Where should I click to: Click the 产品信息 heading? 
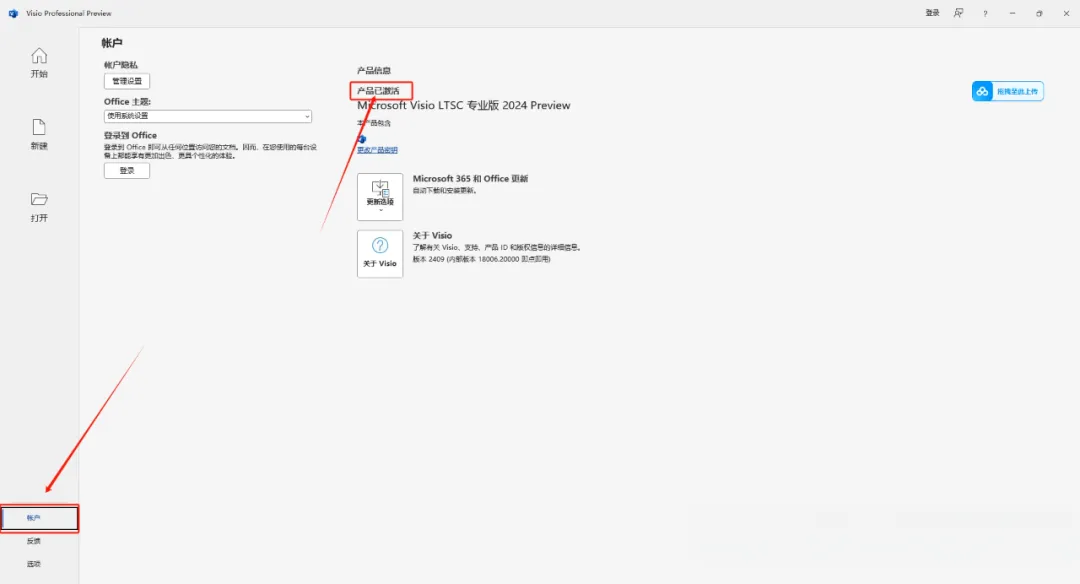(374, 70)
